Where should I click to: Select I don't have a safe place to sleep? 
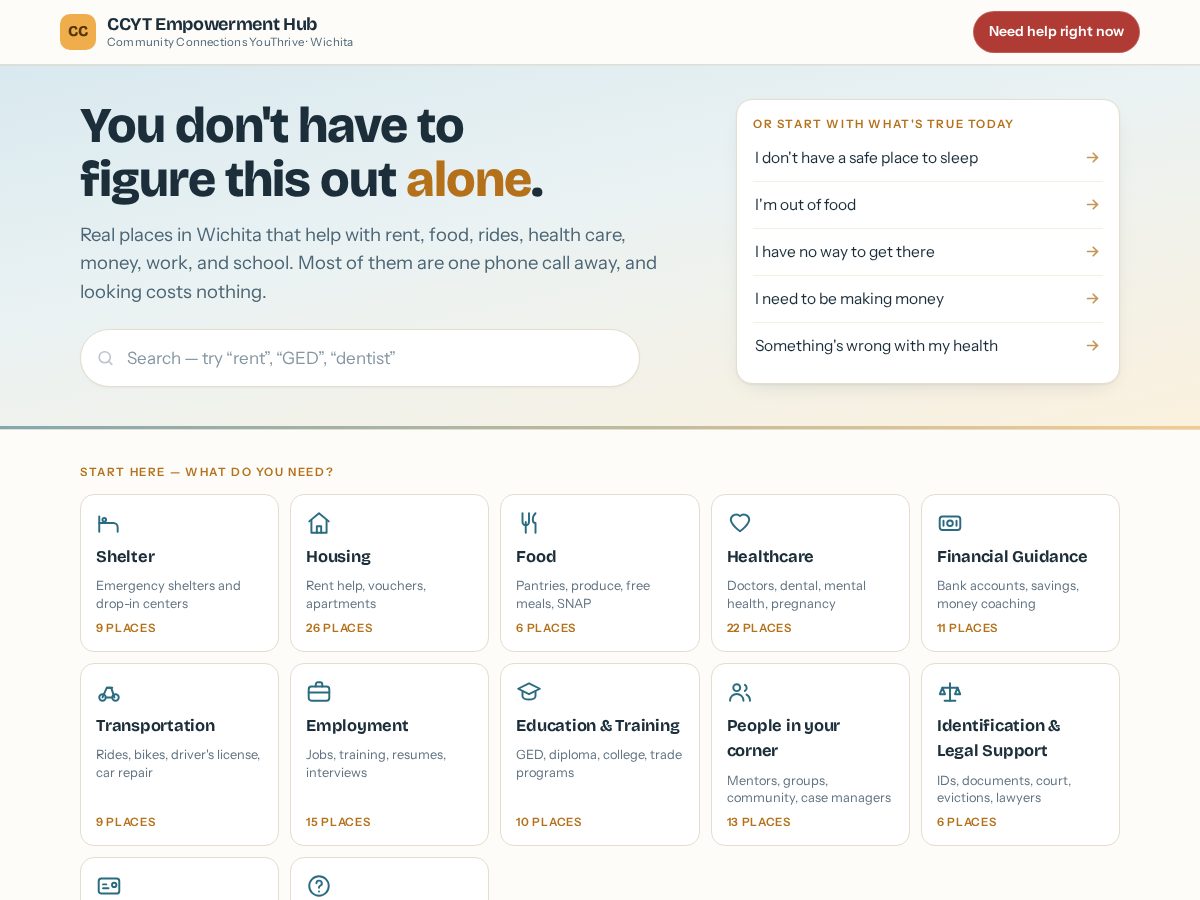point(927,158)
